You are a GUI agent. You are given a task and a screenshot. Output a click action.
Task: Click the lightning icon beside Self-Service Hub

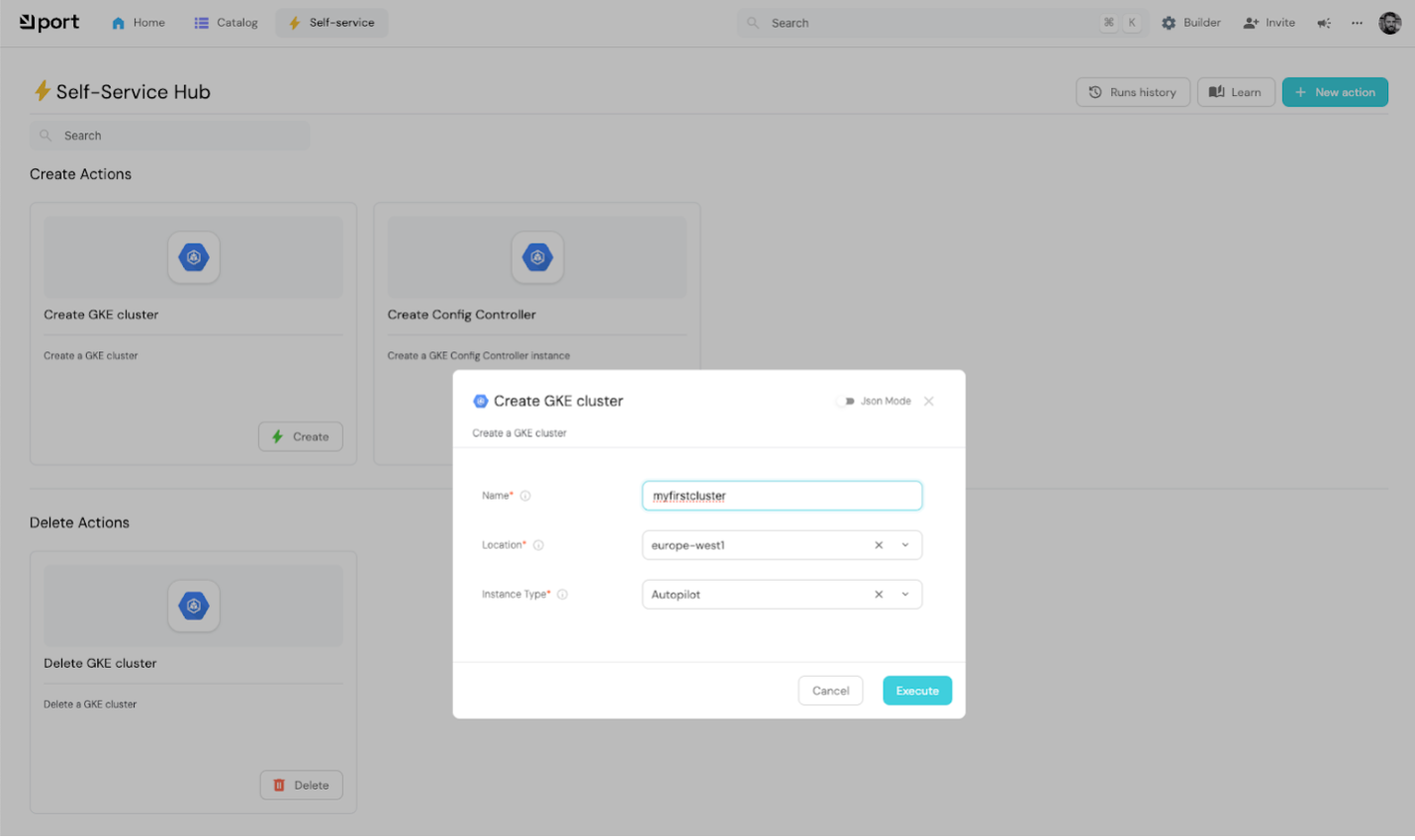(42, 91)
